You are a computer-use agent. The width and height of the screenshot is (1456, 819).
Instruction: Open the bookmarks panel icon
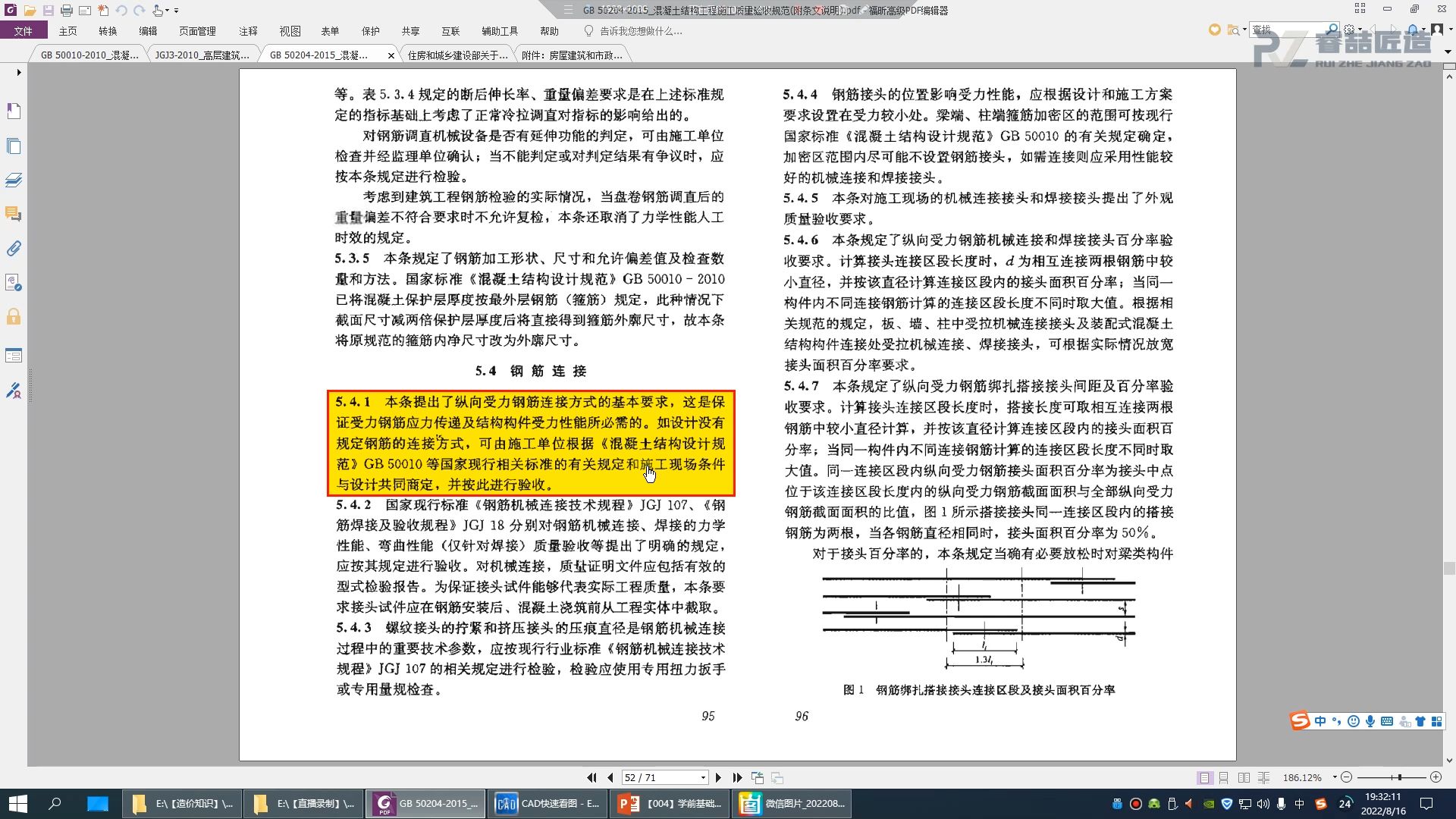click(x=13, y=111)
